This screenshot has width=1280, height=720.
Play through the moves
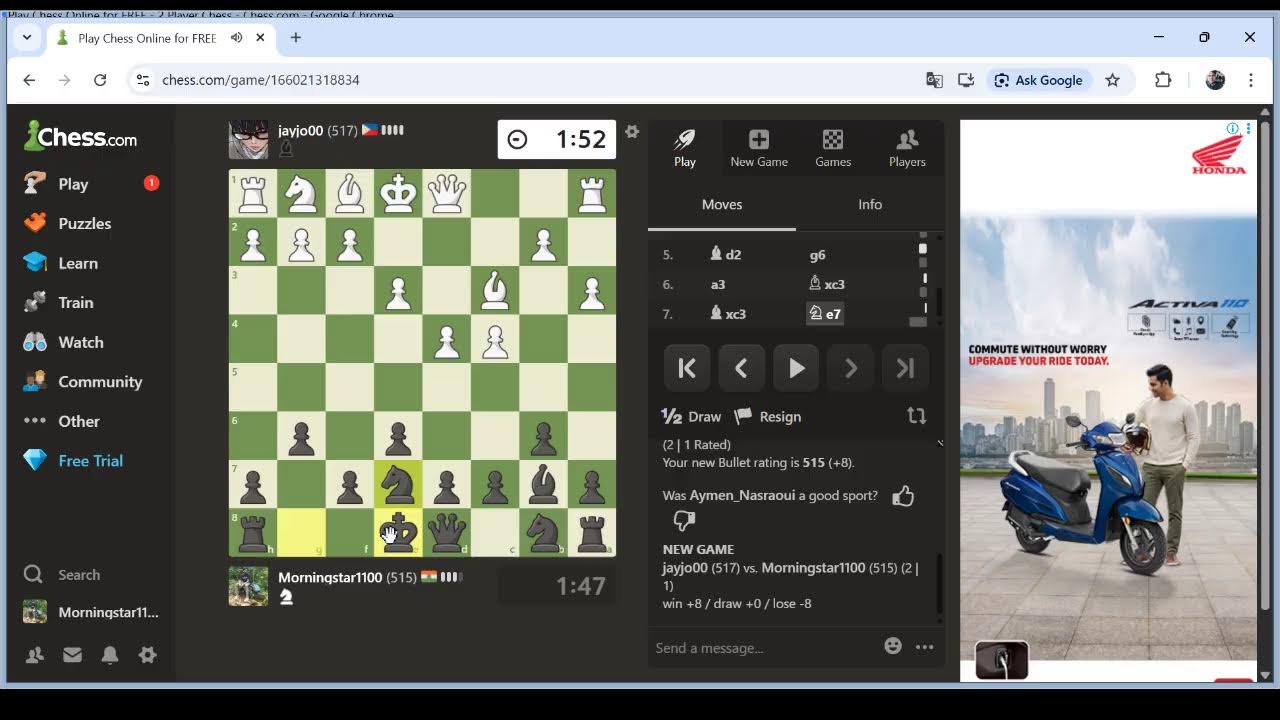[796, 368]
